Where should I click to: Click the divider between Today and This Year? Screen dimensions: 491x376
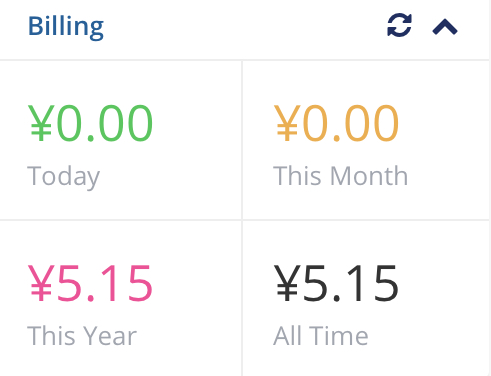click(120, 220)
